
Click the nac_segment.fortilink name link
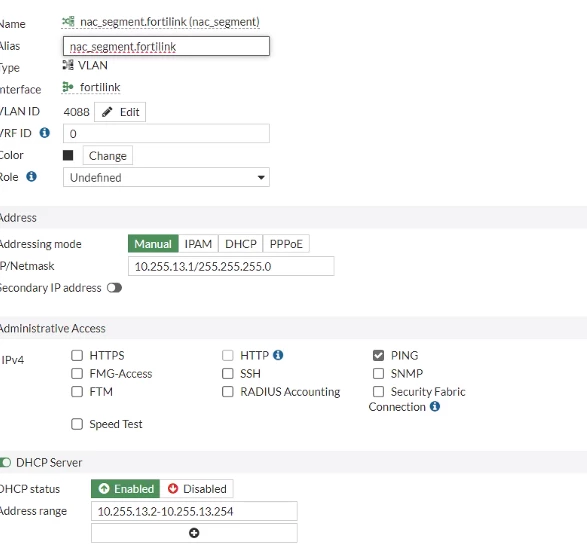tap(170, 22)
